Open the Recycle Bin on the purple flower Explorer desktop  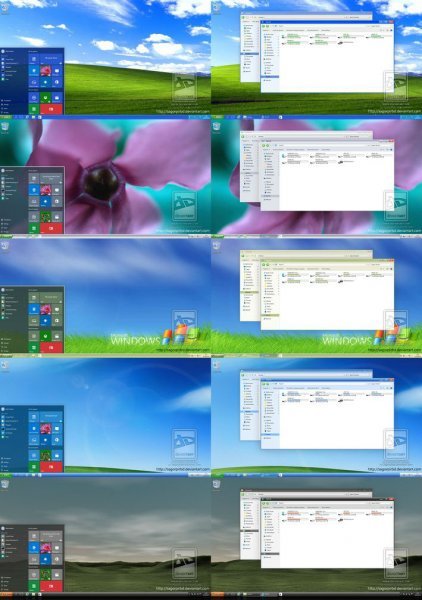pos(216,127)
